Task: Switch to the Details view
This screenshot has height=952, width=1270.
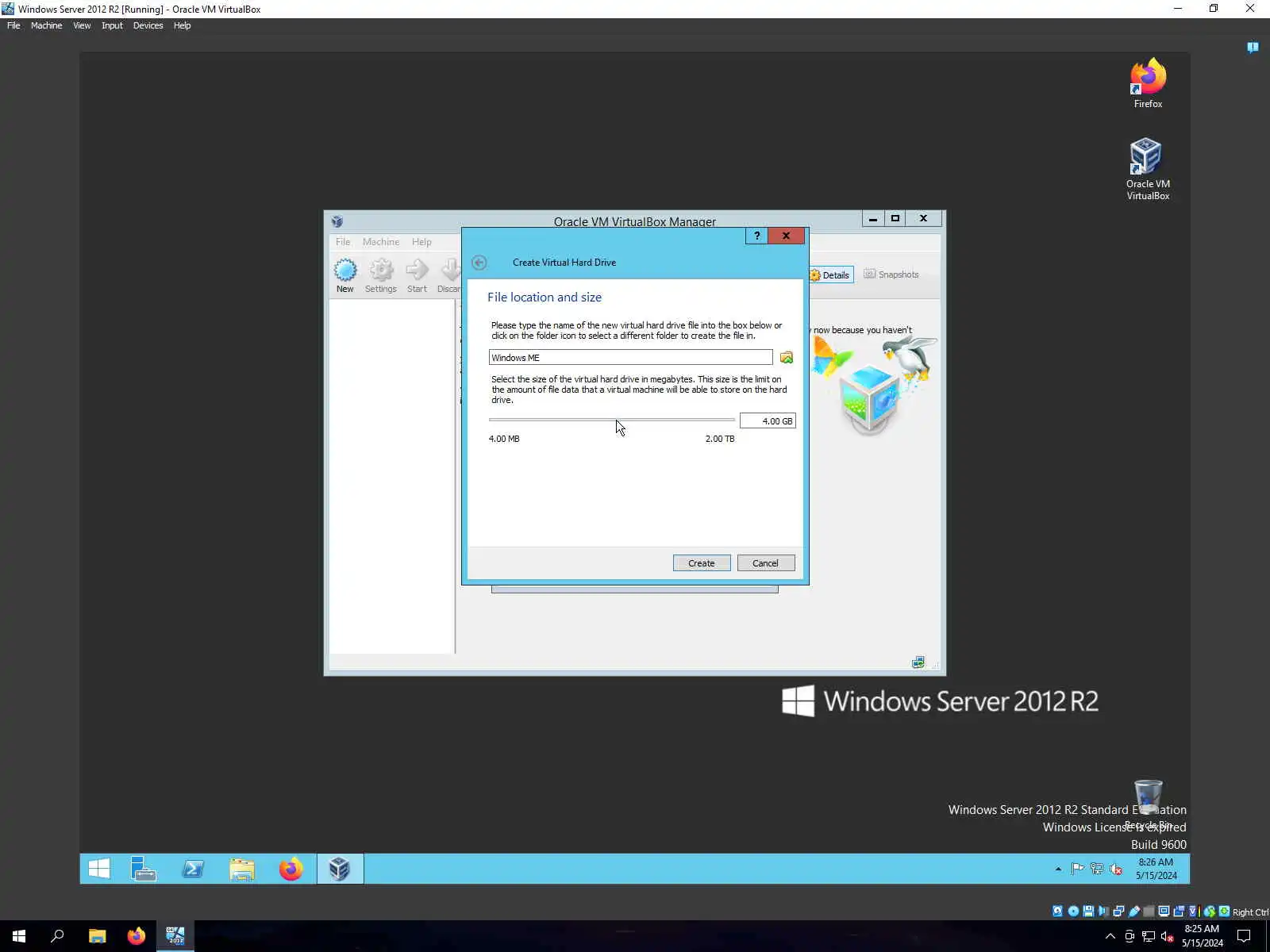Action: point(830,275)
